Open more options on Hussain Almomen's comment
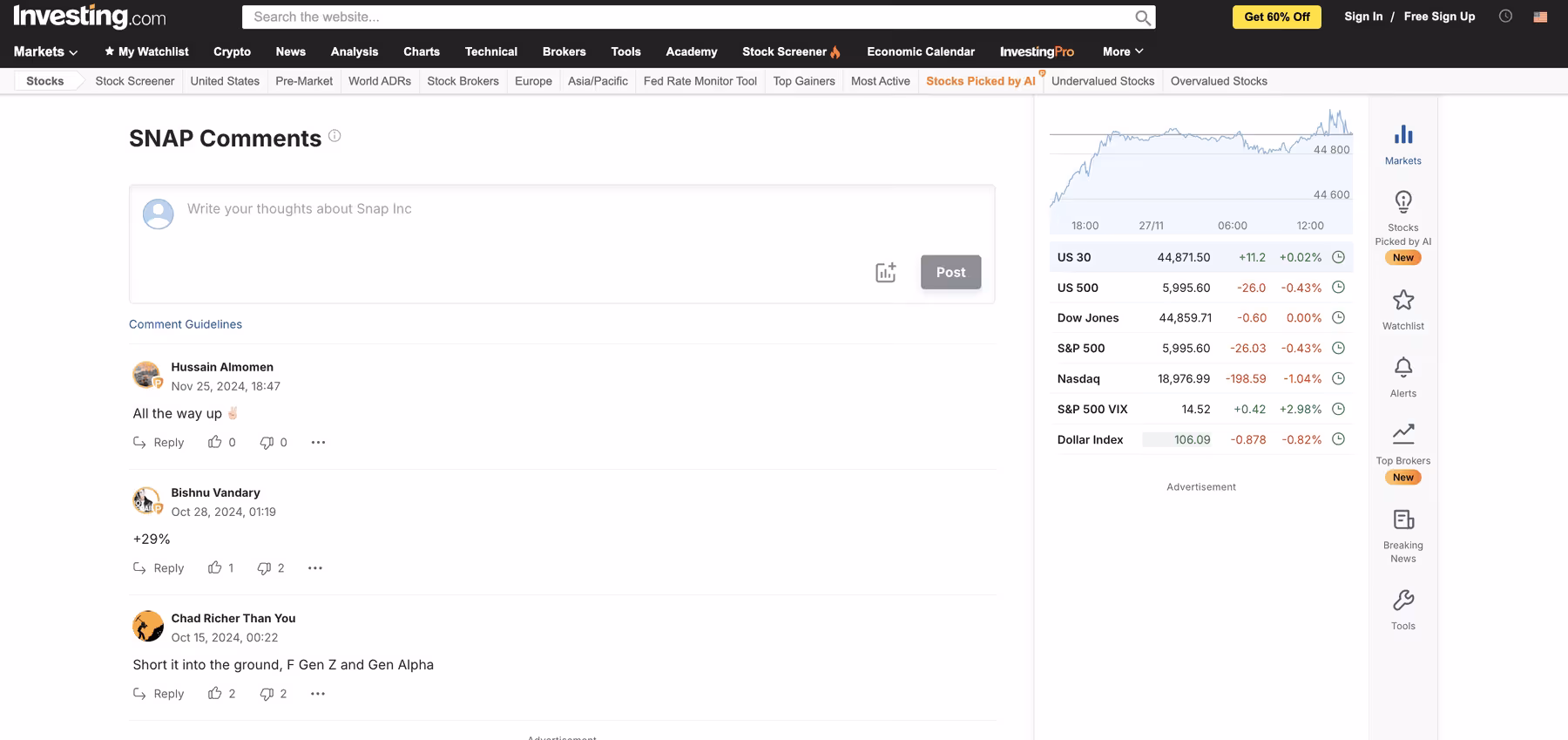Screen dimensions: 1568x740 coord(318,443)
